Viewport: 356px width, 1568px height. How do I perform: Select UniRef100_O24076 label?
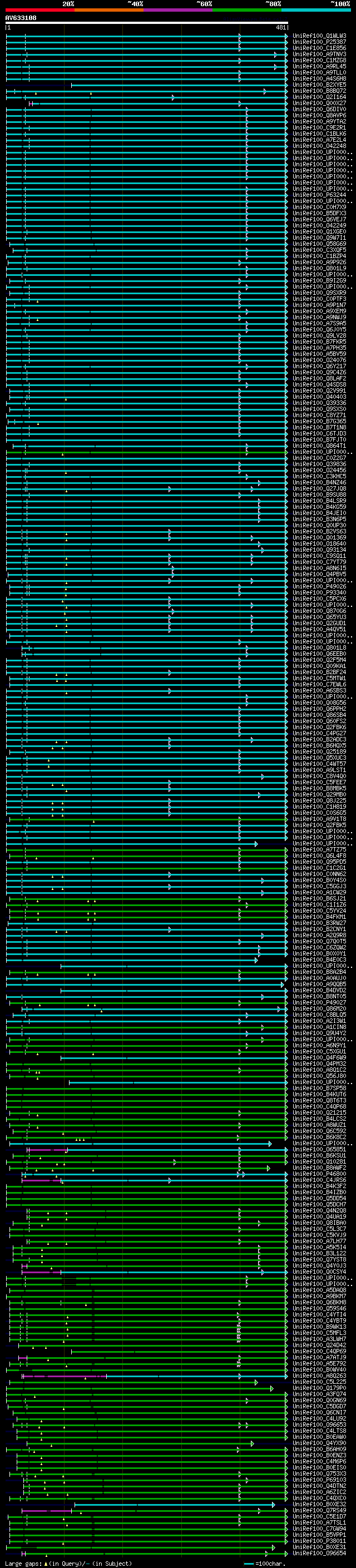coord(319,360)
